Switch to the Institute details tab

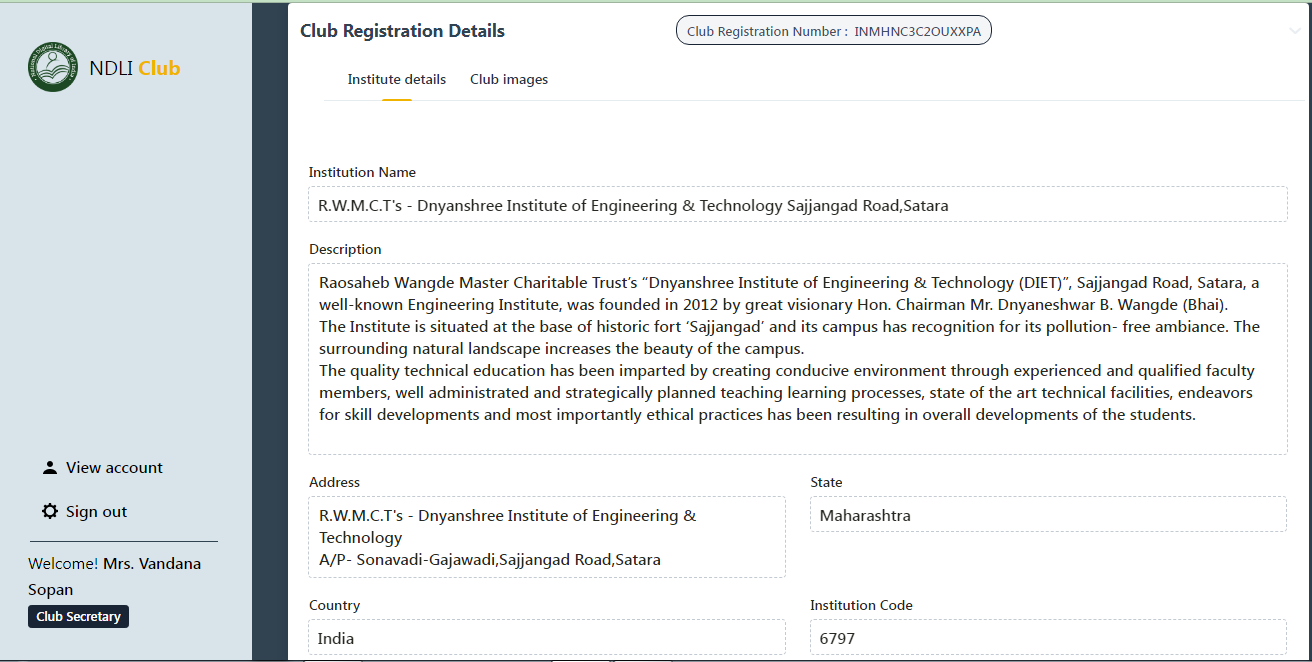[x=396, y=80]
